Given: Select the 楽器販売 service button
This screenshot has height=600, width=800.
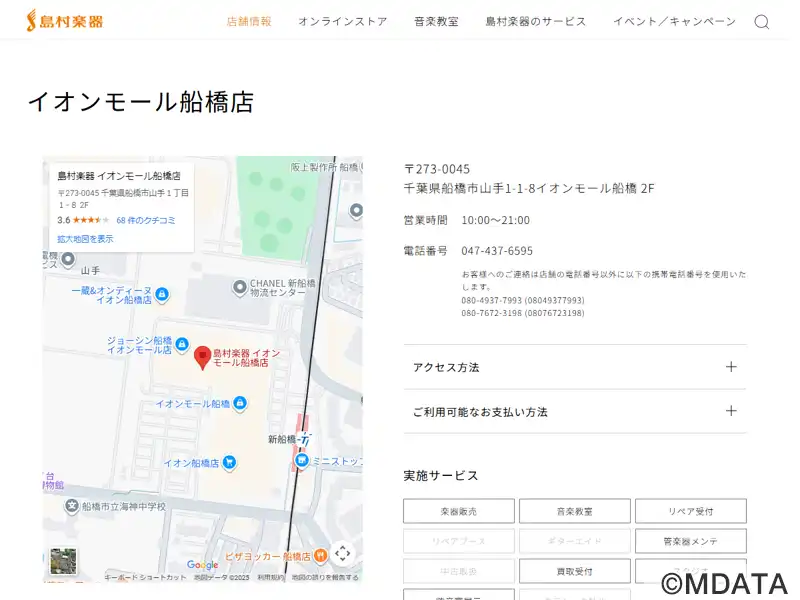Looking at the screenshot, I should (459, 511).
